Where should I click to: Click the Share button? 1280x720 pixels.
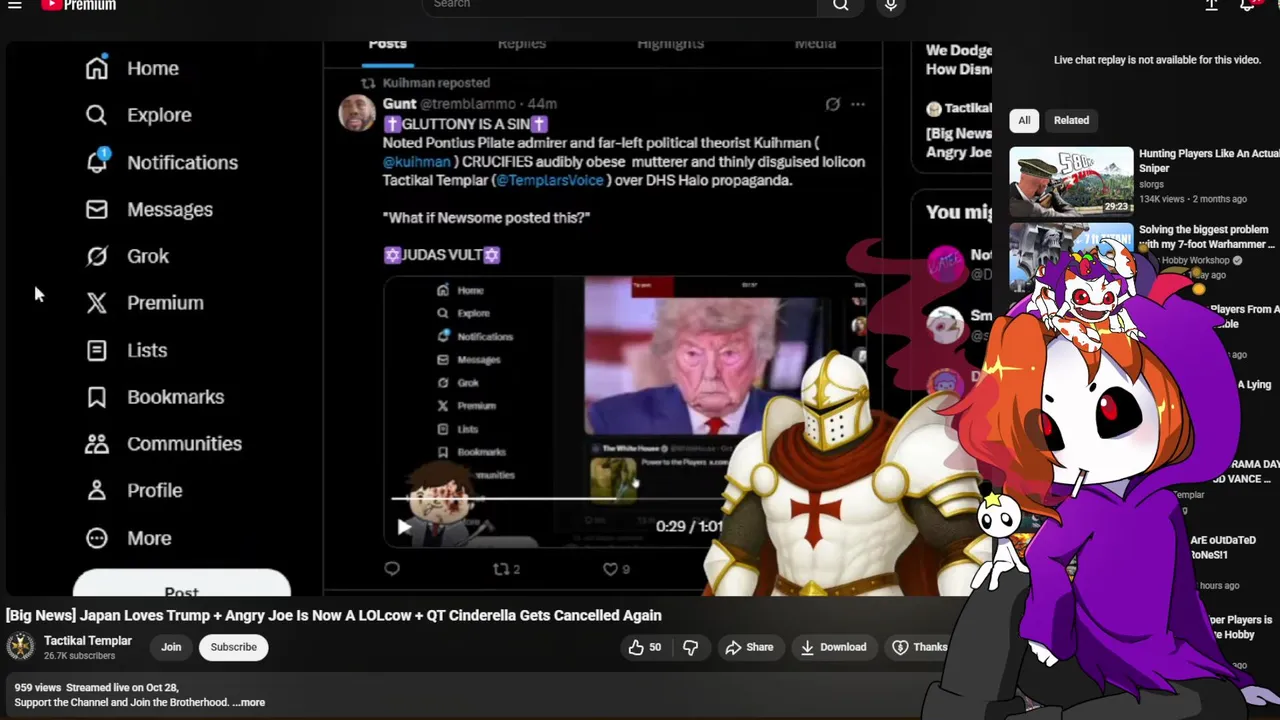pos(749,647)
